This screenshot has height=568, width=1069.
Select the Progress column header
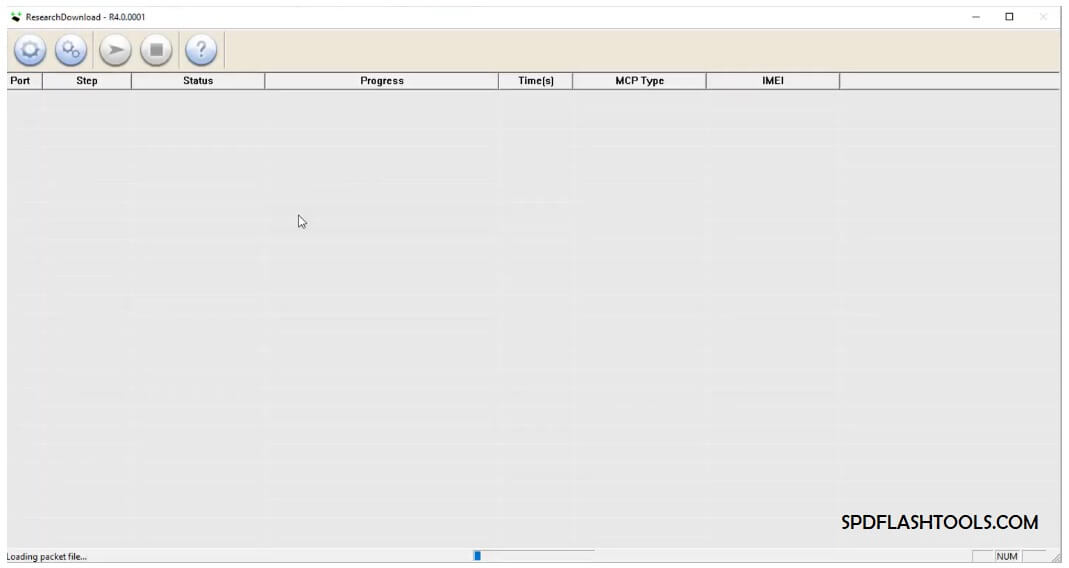click(382, 80)
